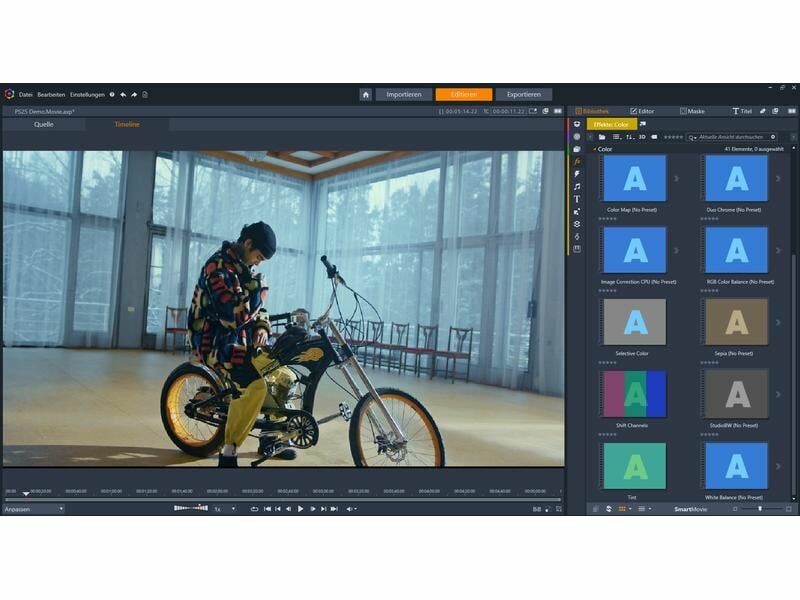Screen dimensions: 800x600
Task: Click the Pinnacle Studio logo icon
Action: 9,94
